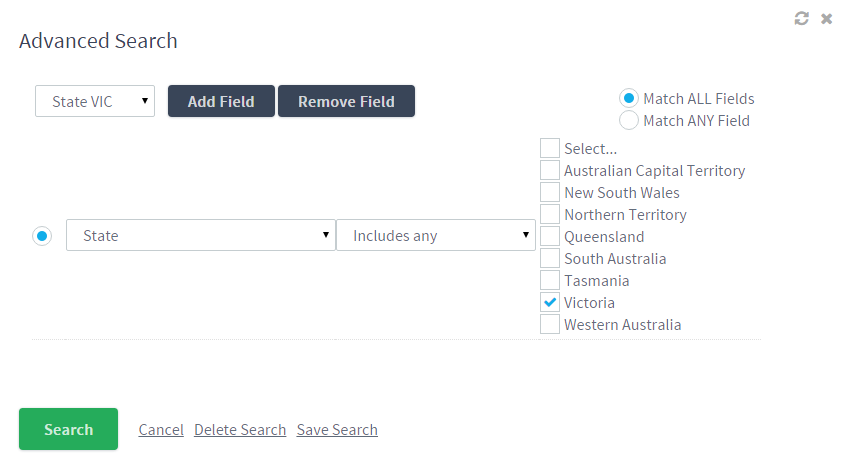Click the Add Field button
Viewport: 843px width, 464px height.
(x=221, y=101)
